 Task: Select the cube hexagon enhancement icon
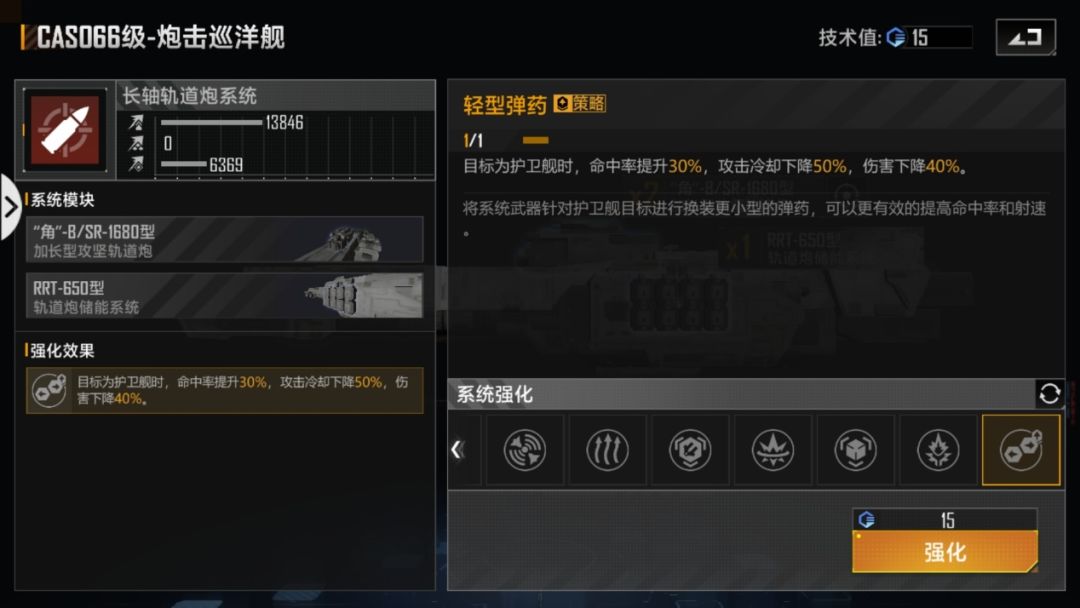[x=855, y=450]
